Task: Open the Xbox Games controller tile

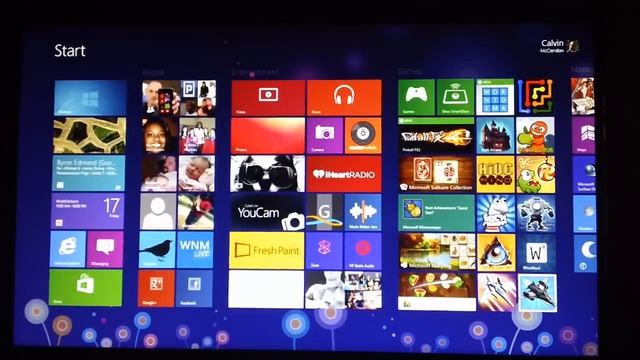Action: [416, 97]
